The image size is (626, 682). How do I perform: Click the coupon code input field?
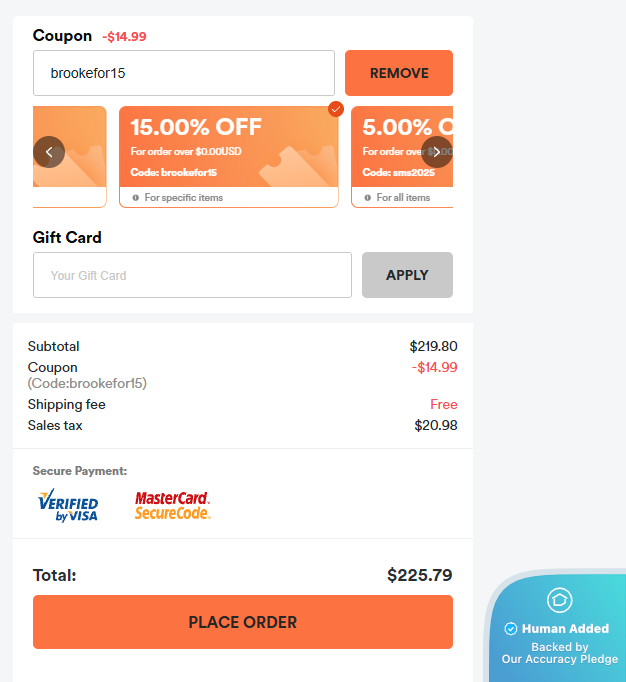(184, 73)
